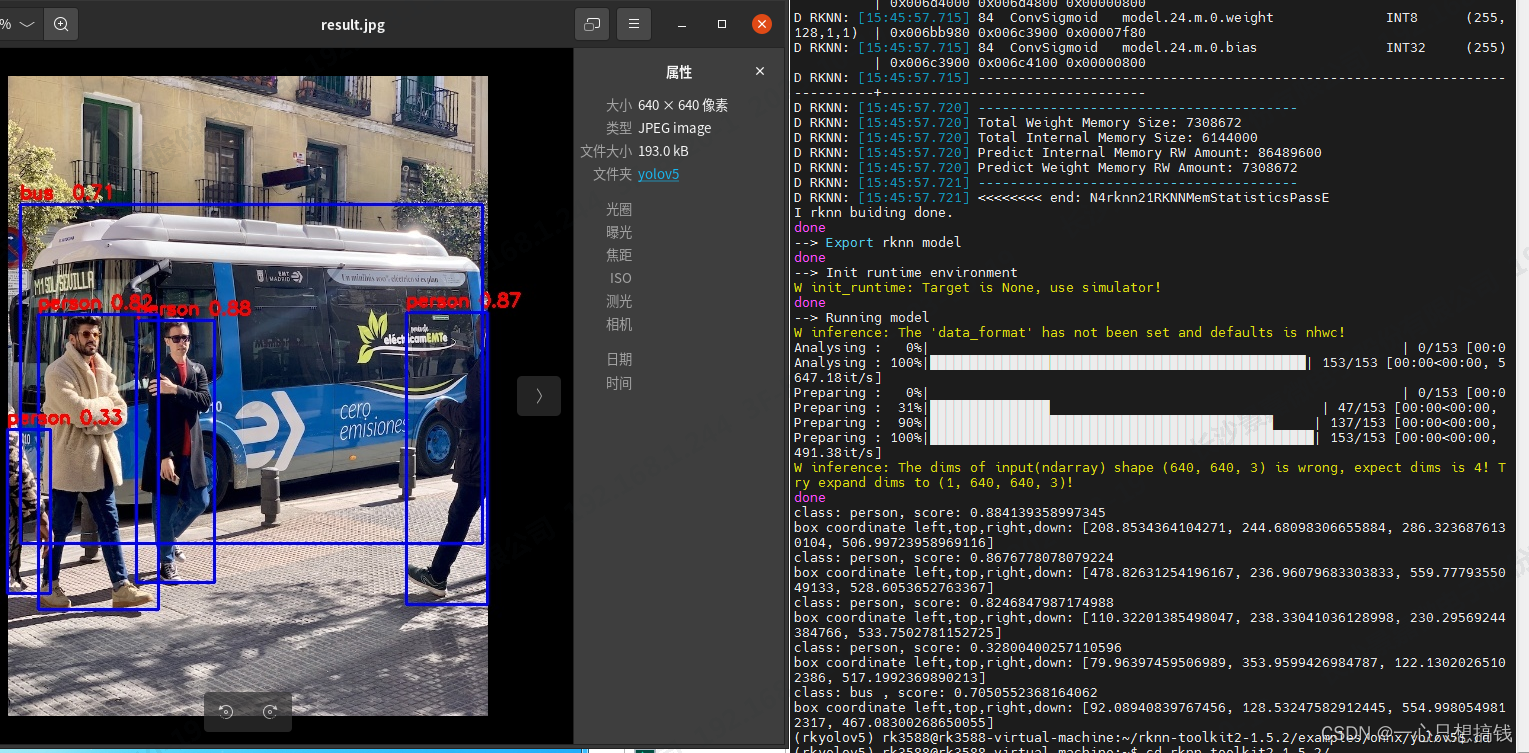This screenshot has width=1529, height=753.
Task: Close the result.jpg viewer window
Action: pos(762,24)
